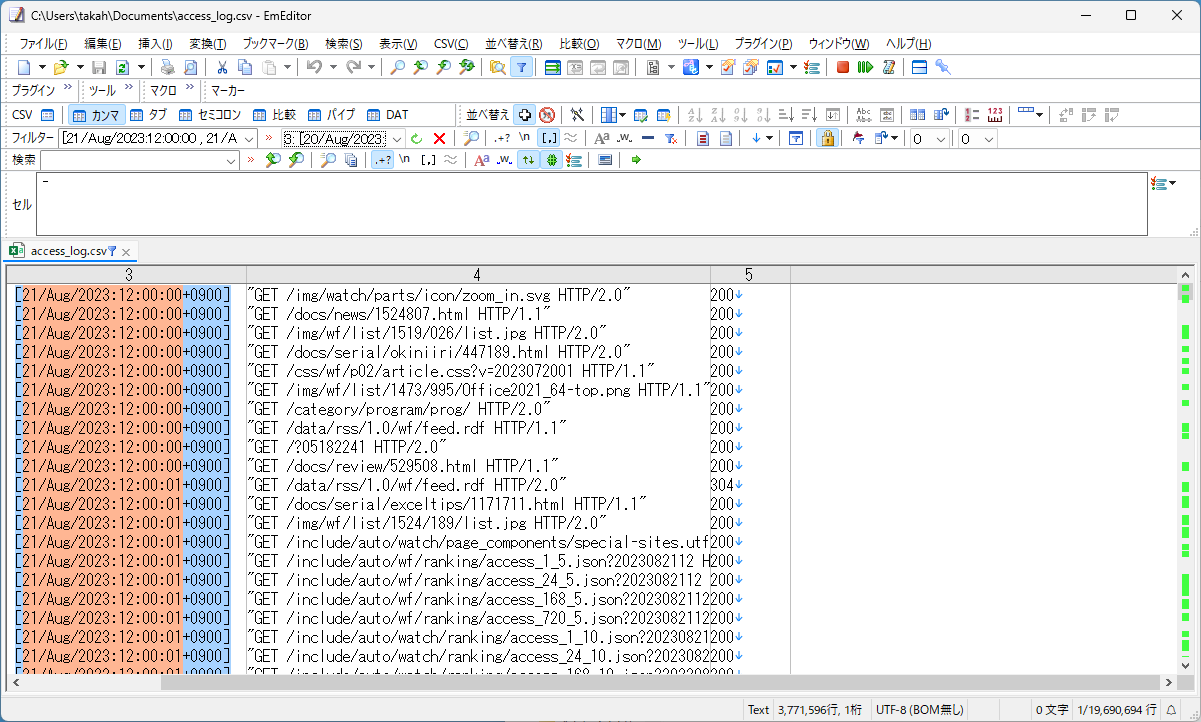This screenshot has height=722, width=1201.
Task: Click the vertical scrollbar down arrow
Action: (1185, 667)
